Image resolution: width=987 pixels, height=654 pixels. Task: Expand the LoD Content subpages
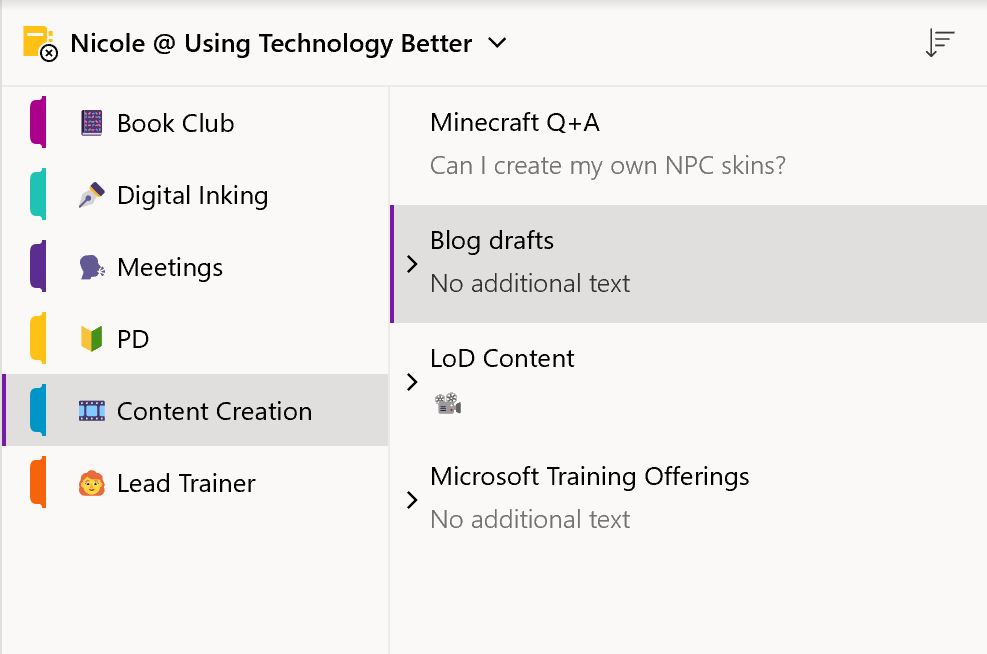tap(412, 382)
